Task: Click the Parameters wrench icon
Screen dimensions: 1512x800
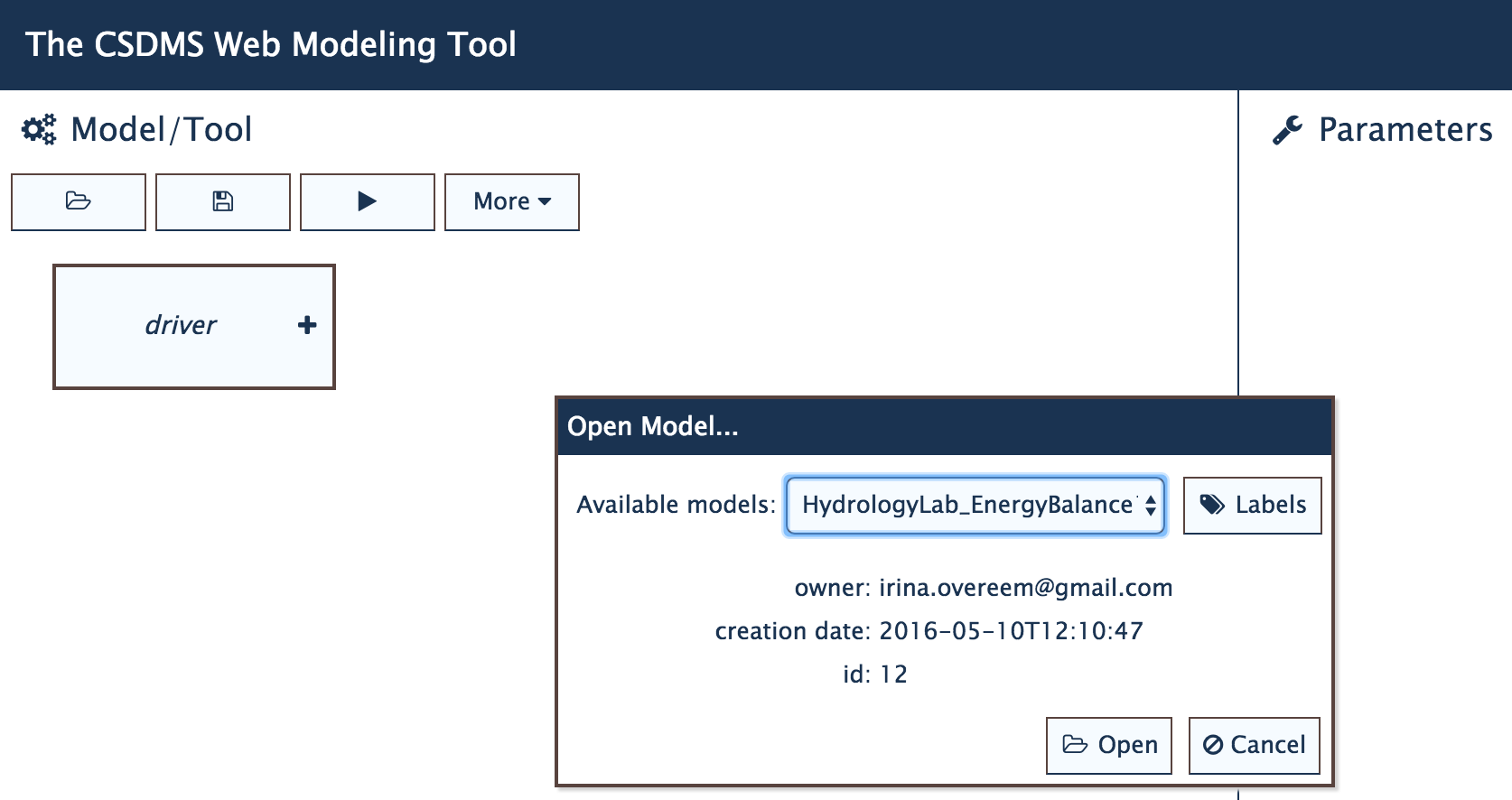Action: 1287,130
